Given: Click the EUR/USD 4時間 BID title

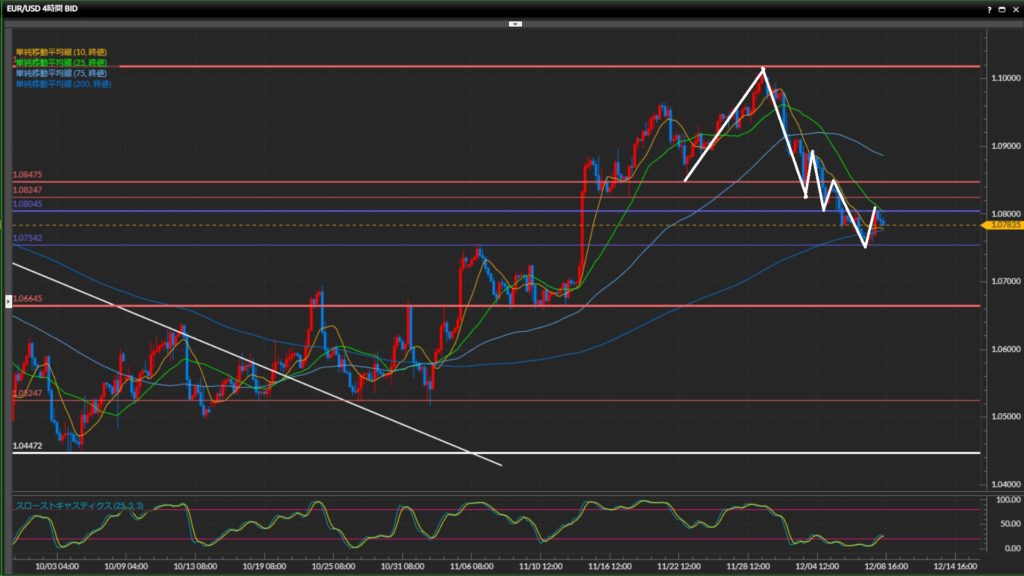Looking at the screenshot, I should pyautogui.click(x=43, y=8).
